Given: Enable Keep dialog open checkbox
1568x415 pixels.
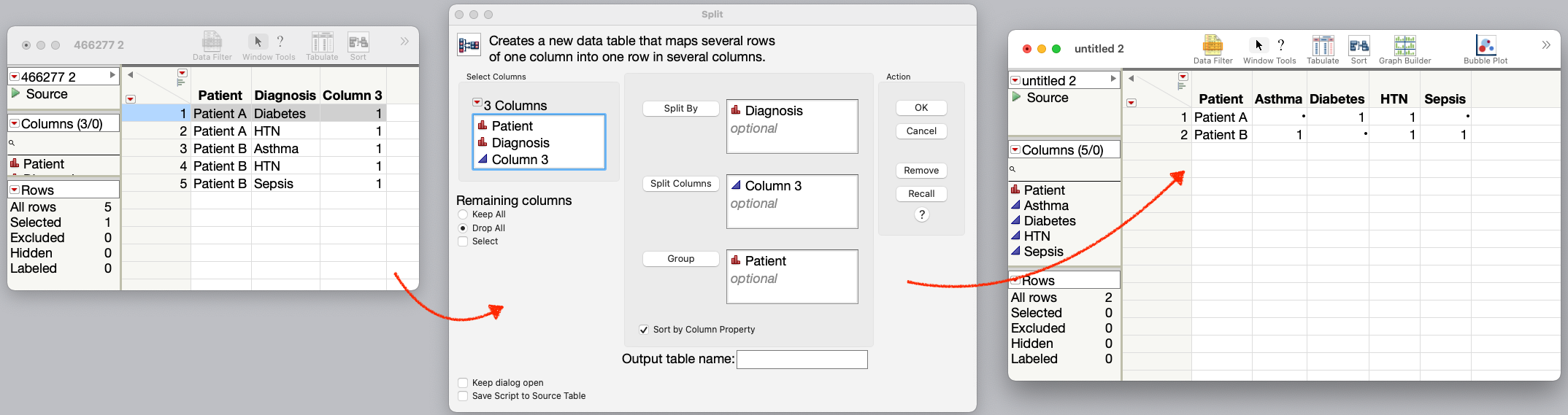Looking at the screenshot, I should pyautogui.click(x=463, y=383).
